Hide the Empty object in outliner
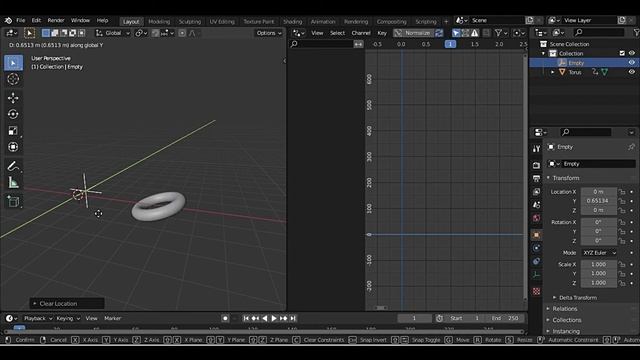The height and width of the screenshot is (360, 640). (x=631, y=63)
